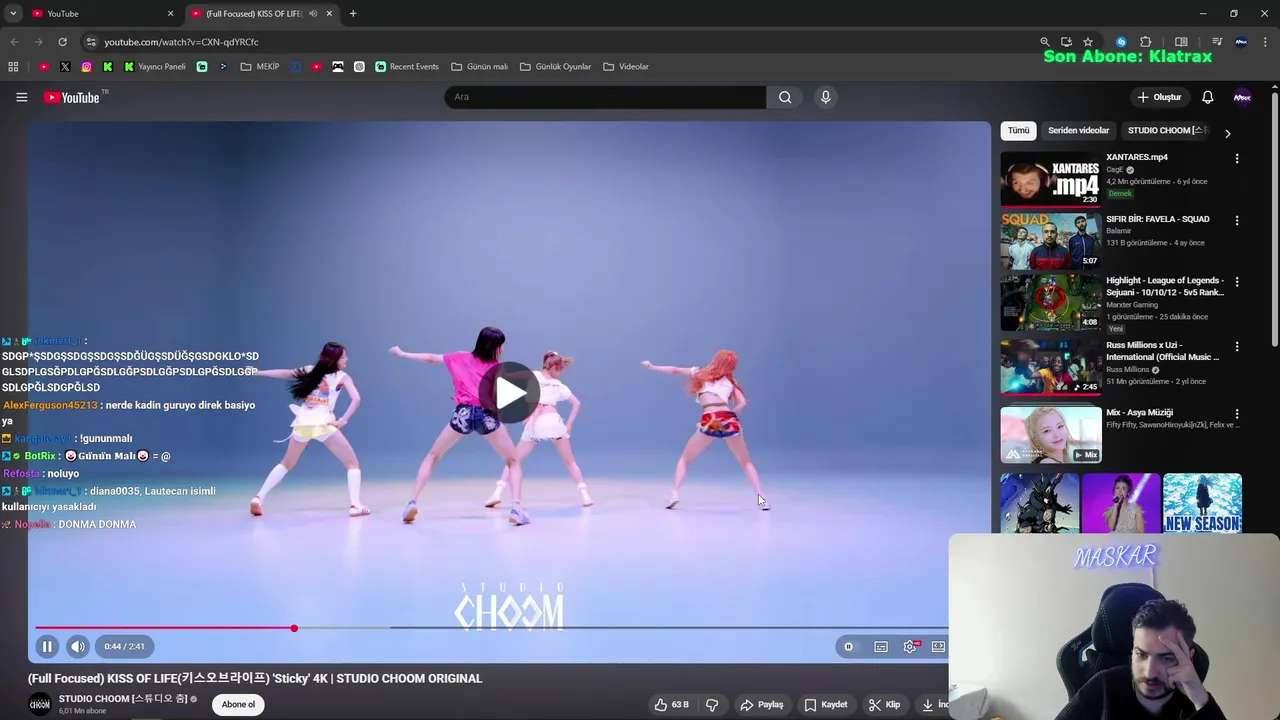
Task: Open STUDIO CHOOM channel avatar
Action: click(39, 704)
